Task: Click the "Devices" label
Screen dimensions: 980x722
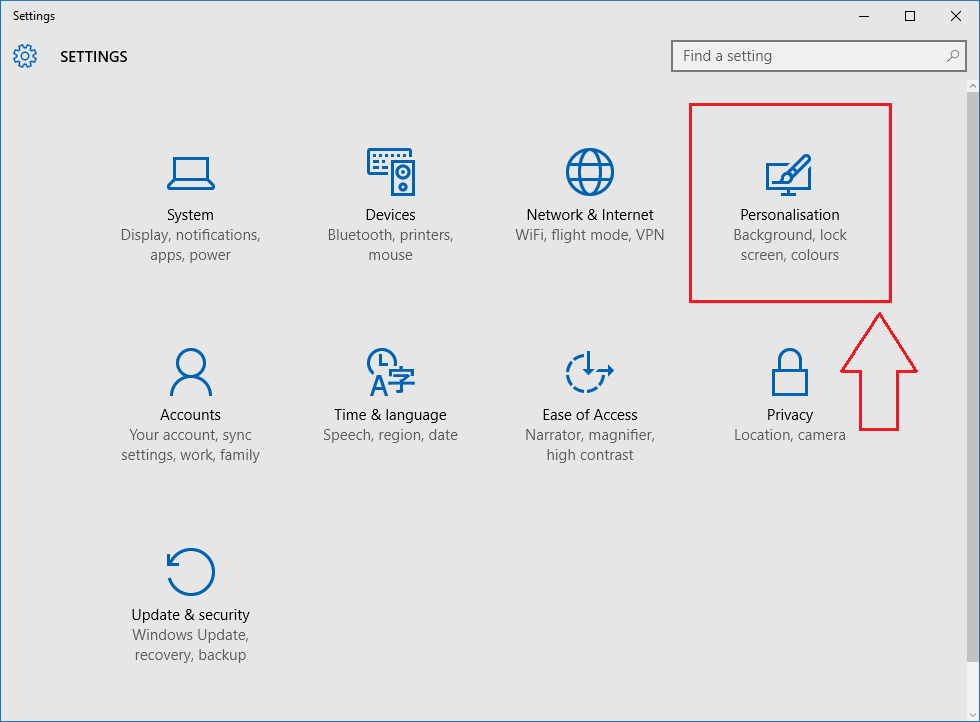Action: tap(391, 215)
